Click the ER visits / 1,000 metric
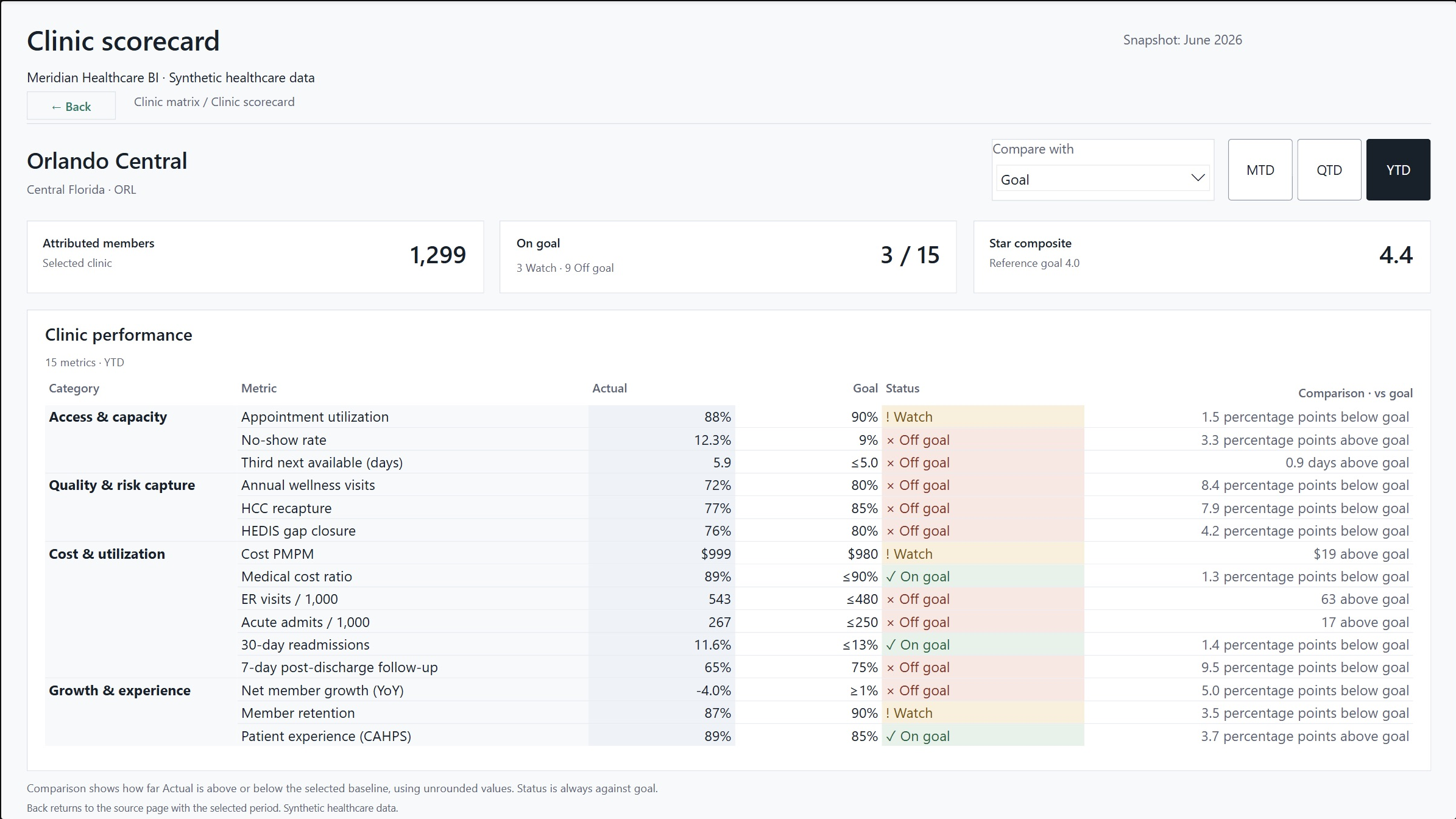Screen dimensions: 1456x819 click(289, 599)
